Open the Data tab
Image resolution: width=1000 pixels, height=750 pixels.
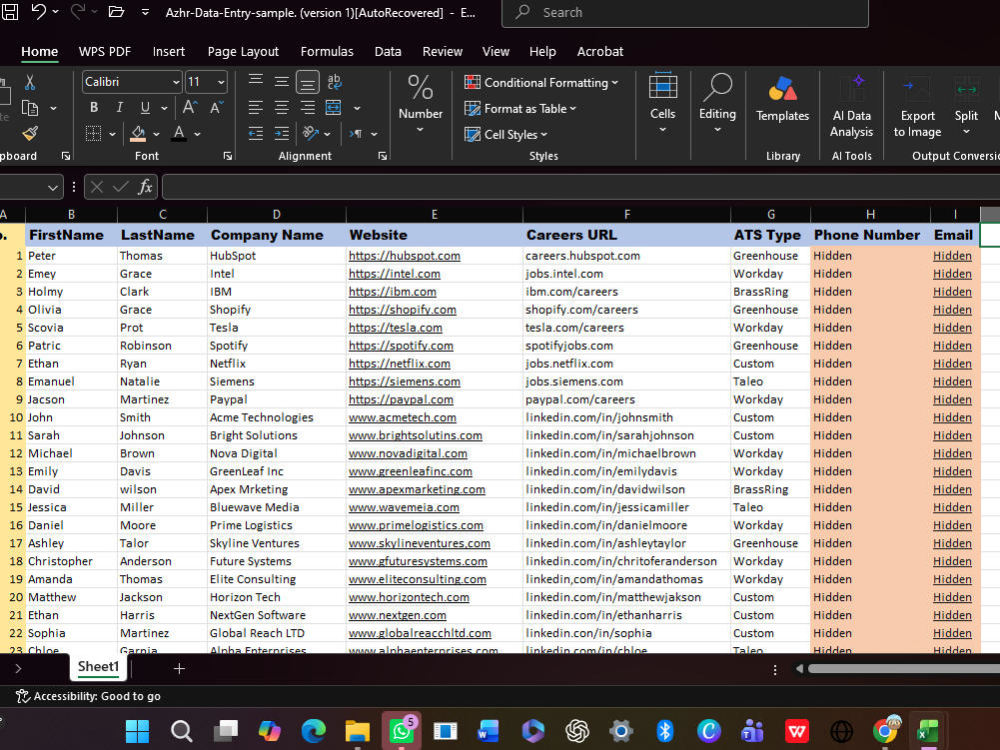tap(388, 52)
